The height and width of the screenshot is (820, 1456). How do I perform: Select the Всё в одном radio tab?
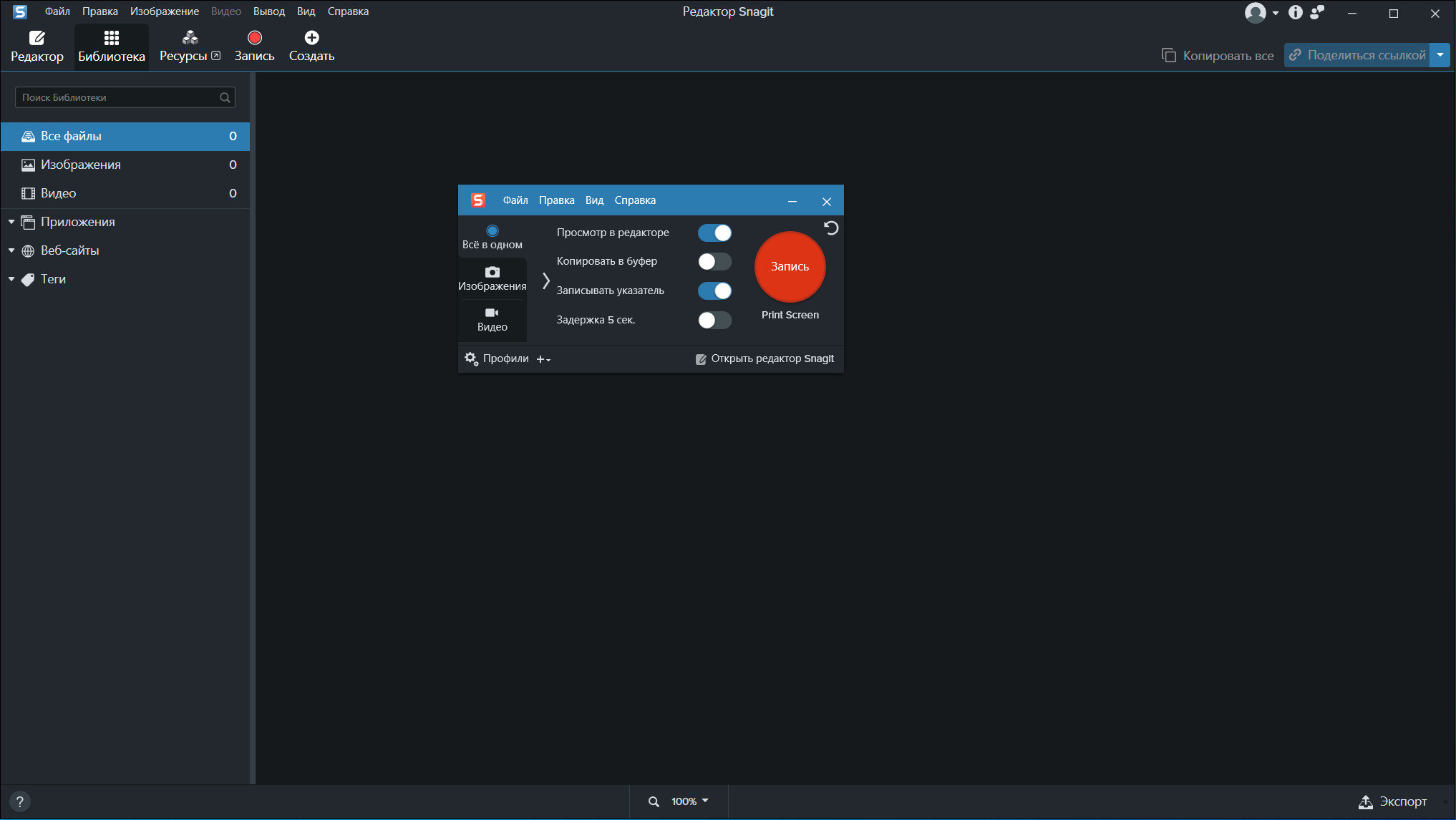pos(492,237)
